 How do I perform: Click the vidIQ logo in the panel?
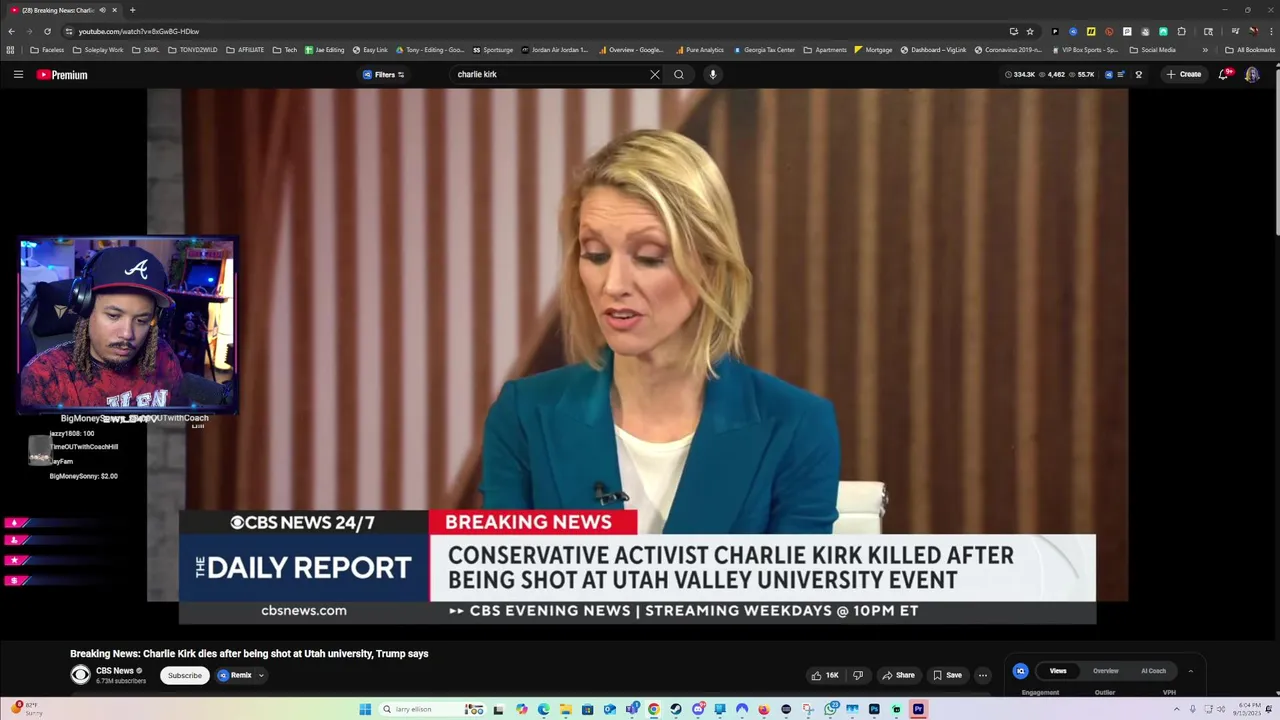1020,671
